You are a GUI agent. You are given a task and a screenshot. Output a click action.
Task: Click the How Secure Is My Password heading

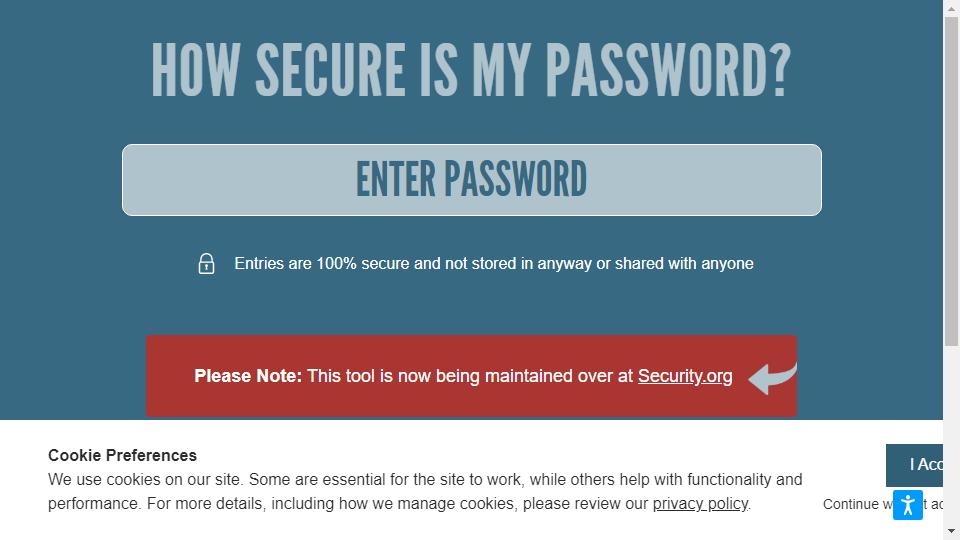coord(471,70)
